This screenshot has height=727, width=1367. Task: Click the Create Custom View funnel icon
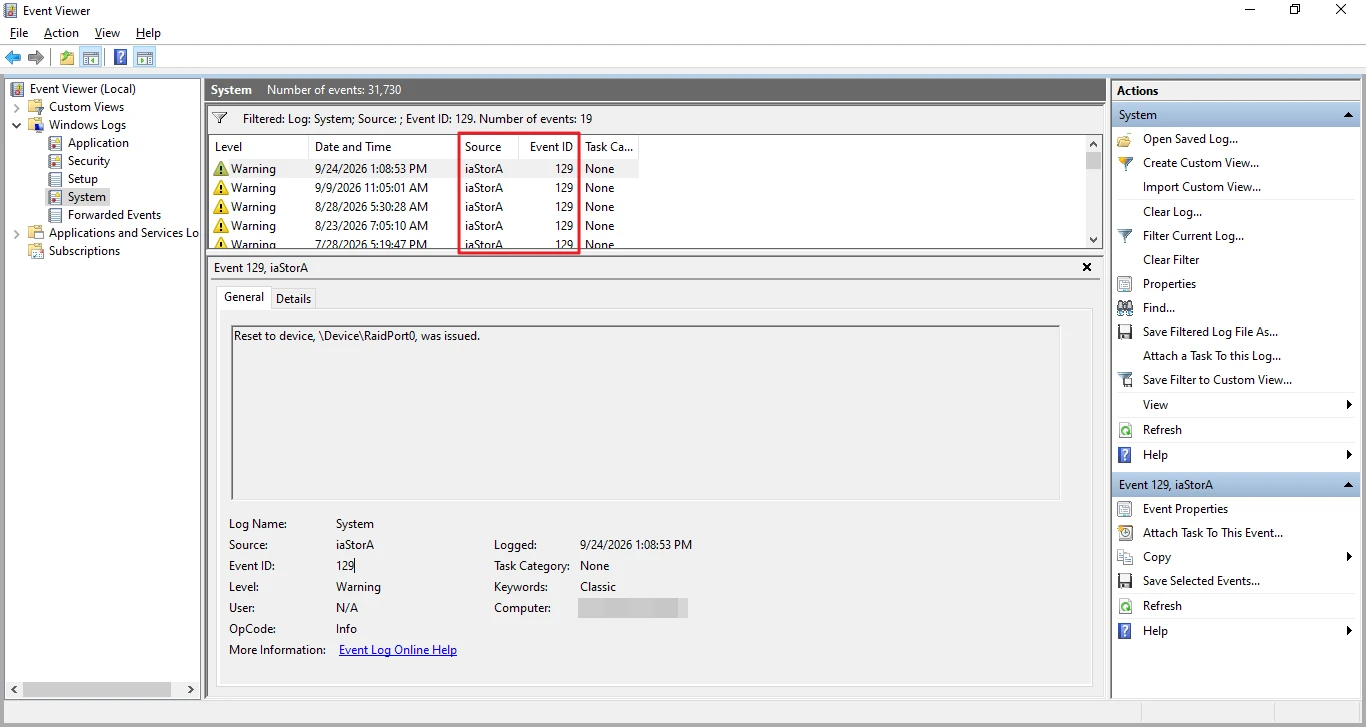[1125, 163]
